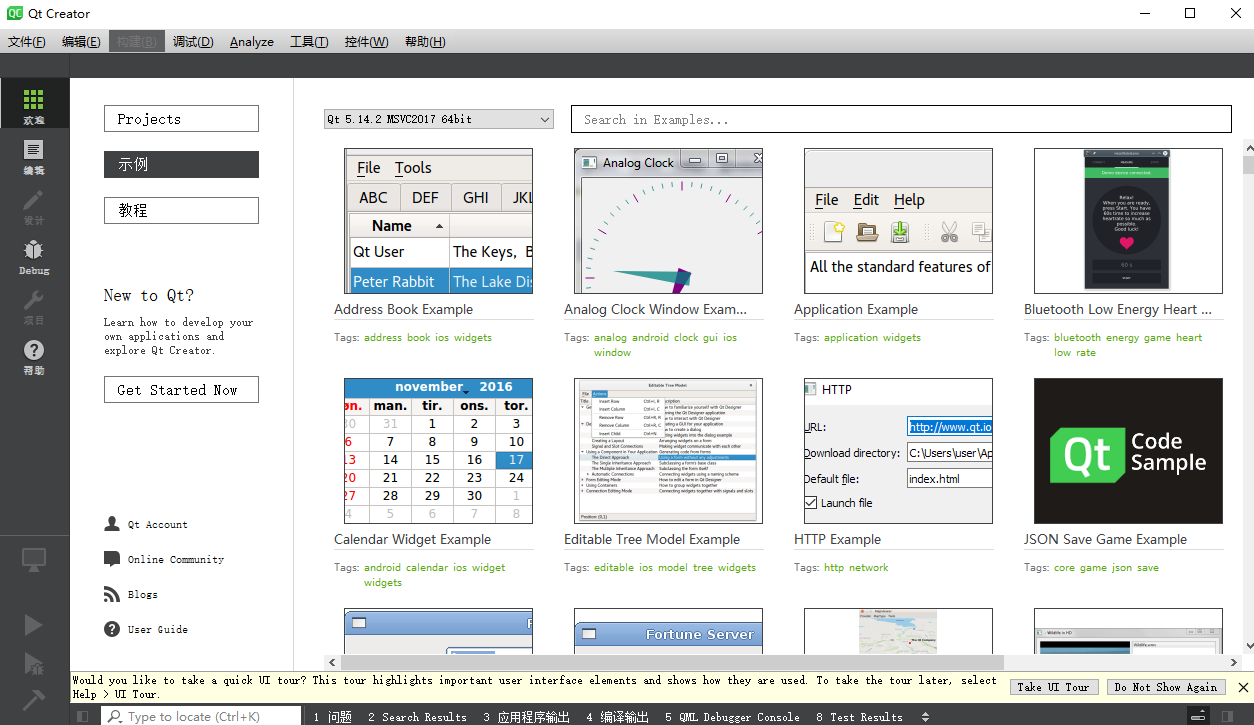This screenshot has height=725, width=1254.
Task: Open Application Example thumbnail
Action: [x=898, y=221]
